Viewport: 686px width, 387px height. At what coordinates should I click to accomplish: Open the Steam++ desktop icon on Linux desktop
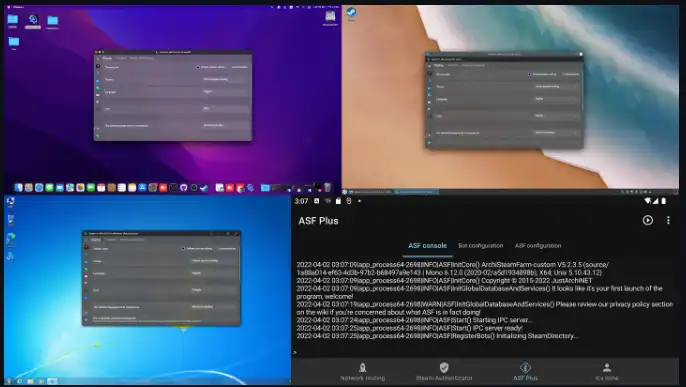click(x=351, y=14)
